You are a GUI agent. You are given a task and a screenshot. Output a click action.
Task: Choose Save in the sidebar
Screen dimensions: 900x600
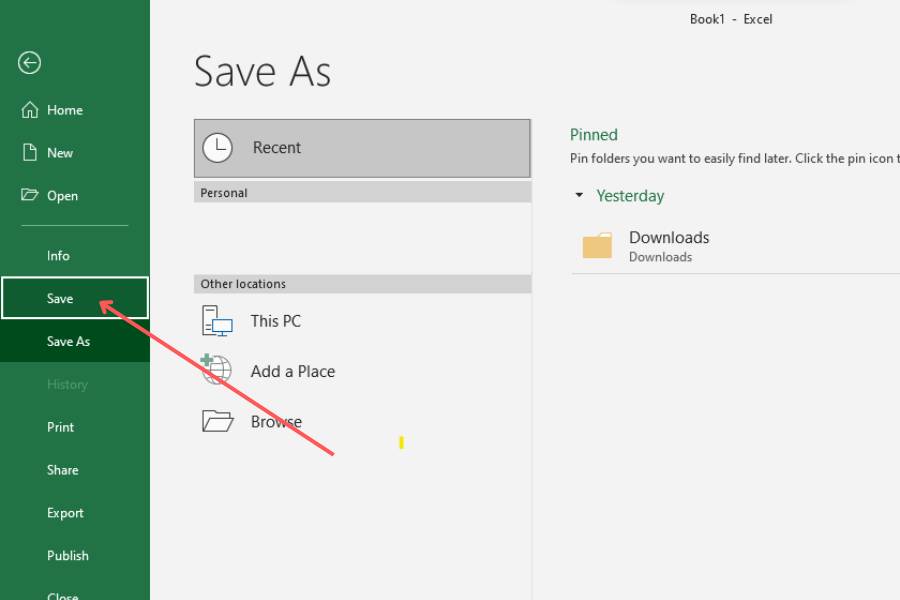pyautogui.click(x=75, y=298)
